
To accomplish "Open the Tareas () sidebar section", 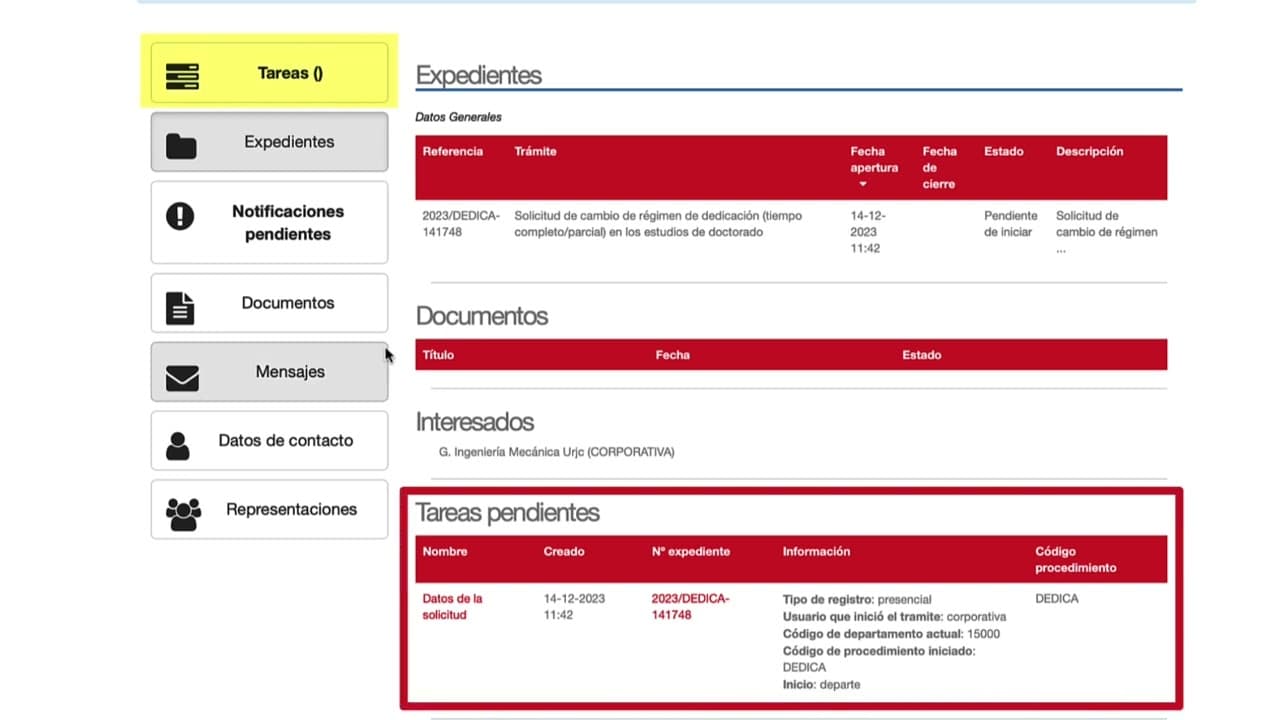I will coord(269,73).
